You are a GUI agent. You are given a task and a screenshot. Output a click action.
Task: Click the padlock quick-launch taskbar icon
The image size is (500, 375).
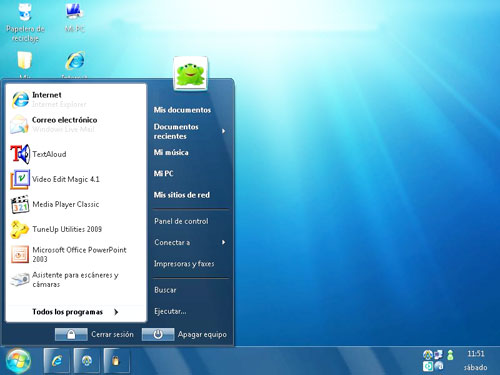pos(116,361)
